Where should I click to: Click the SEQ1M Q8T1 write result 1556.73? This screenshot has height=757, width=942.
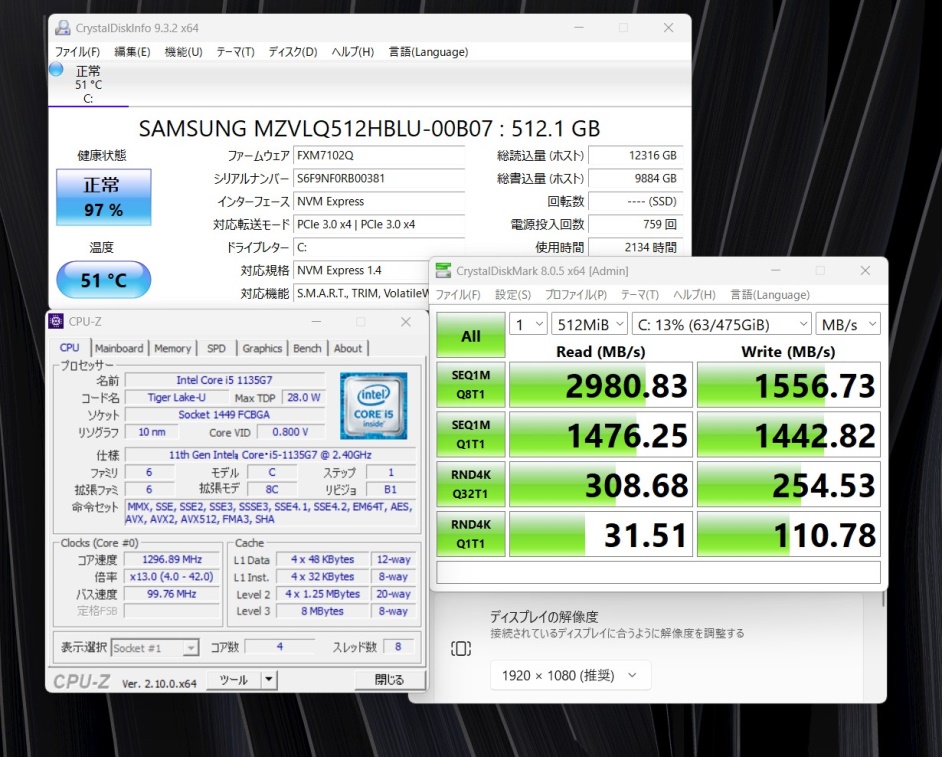pos(789,385)
